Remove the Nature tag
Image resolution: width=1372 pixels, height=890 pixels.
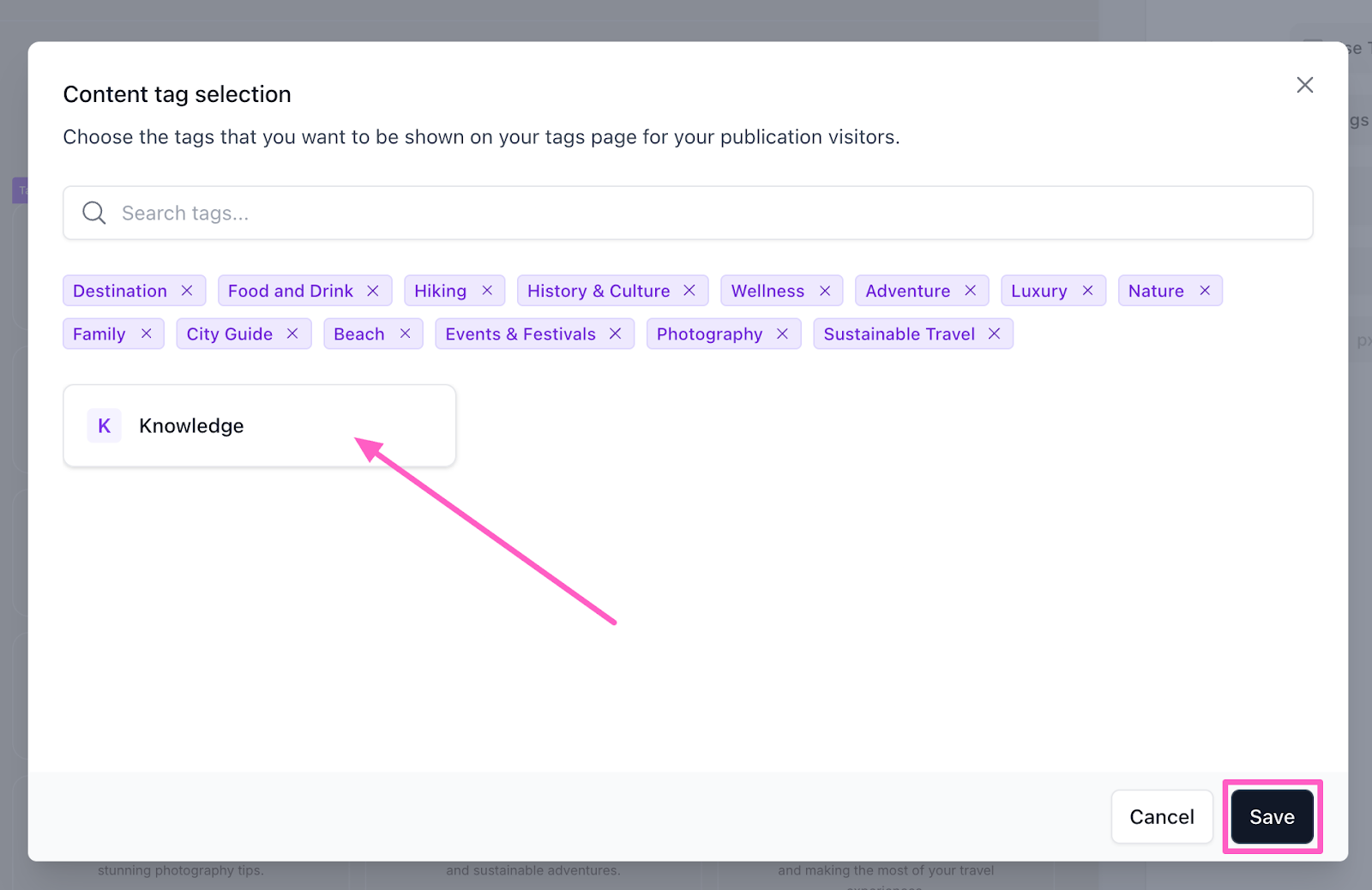[x=1205, y=291]
